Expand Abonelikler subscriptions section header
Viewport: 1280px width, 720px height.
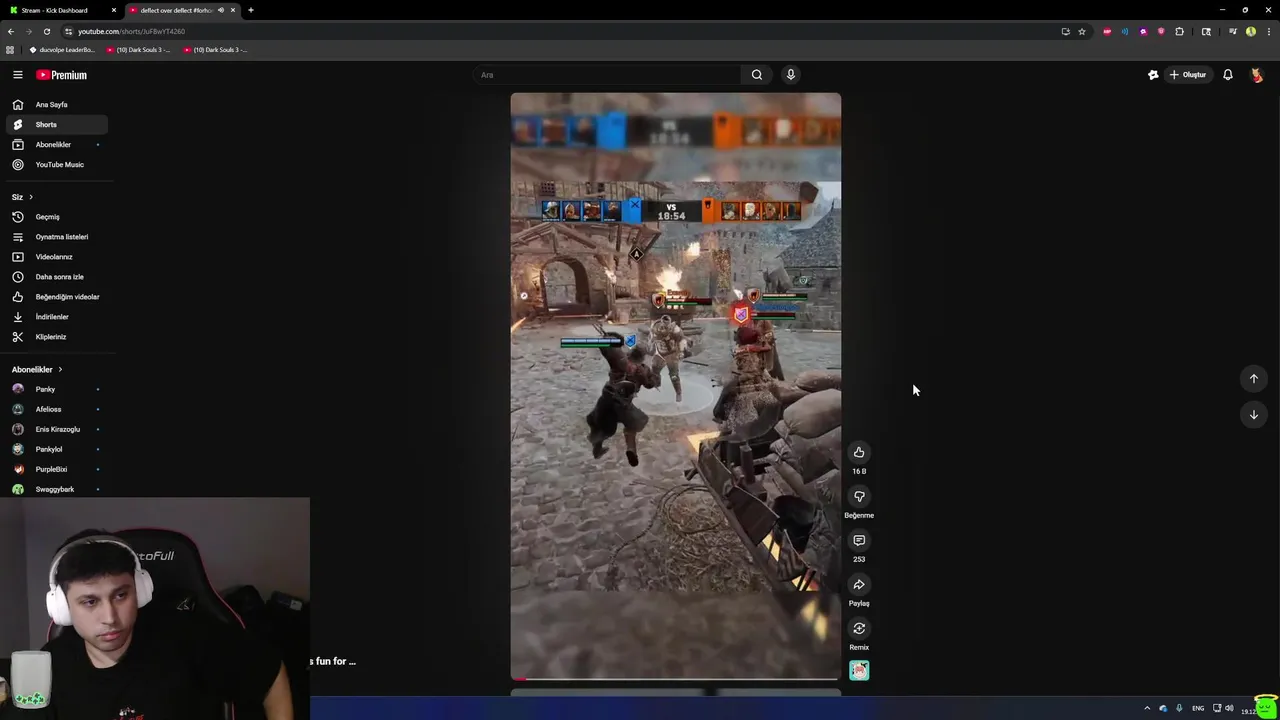click(37, 370)
